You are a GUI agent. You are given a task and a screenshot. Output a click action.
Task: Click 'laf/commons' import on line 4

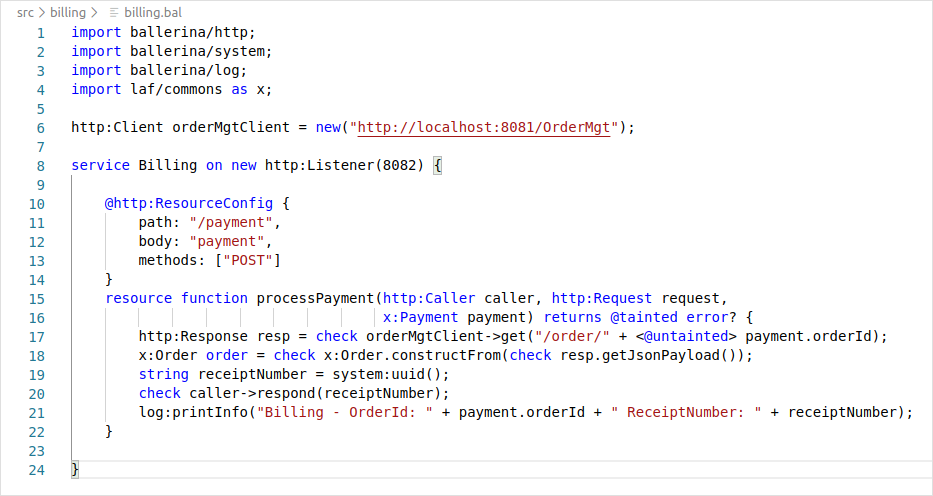click(x=176, y=89)
